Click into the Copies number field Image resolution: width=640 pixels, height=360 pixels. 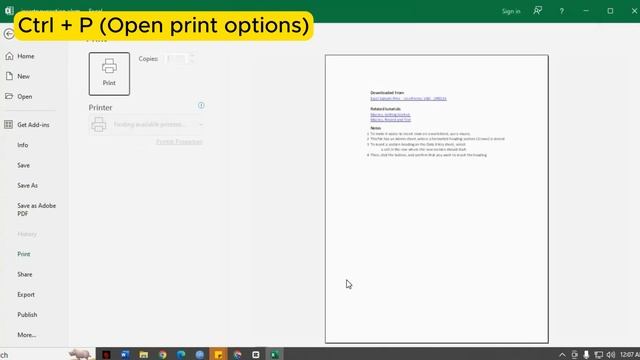point(176,59)
